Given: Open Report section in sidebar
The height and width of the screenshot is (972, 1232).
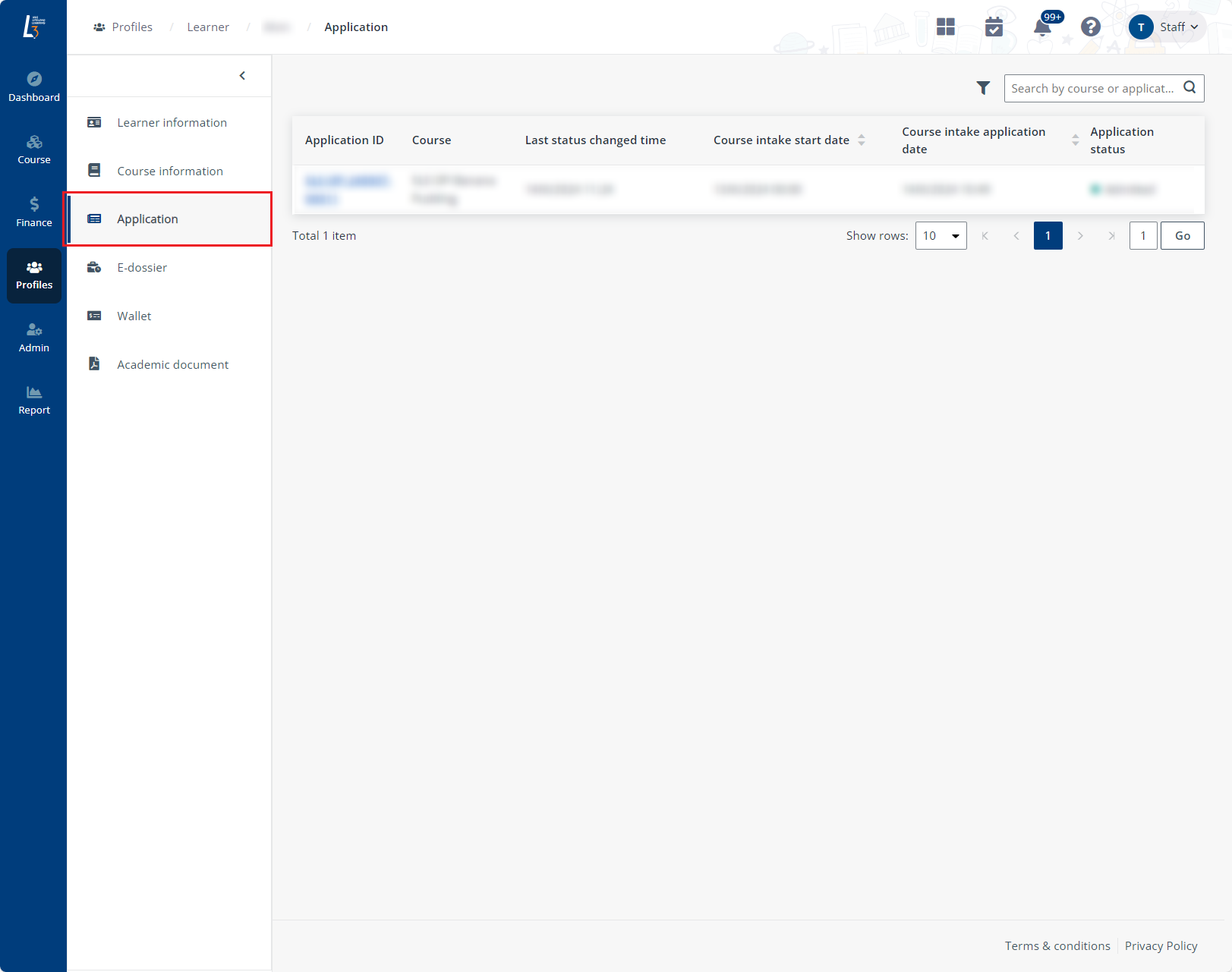Looking at the screenshot, I should [34, 400].
